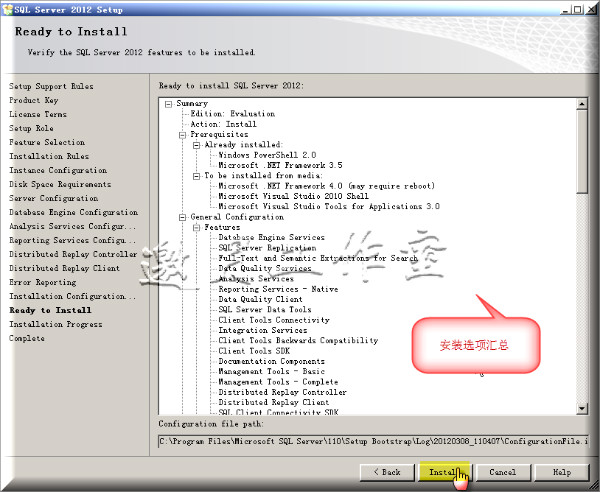Select Client Tools Connectivity row
Screen dimensions: 600x492
(x=274, y=320)
